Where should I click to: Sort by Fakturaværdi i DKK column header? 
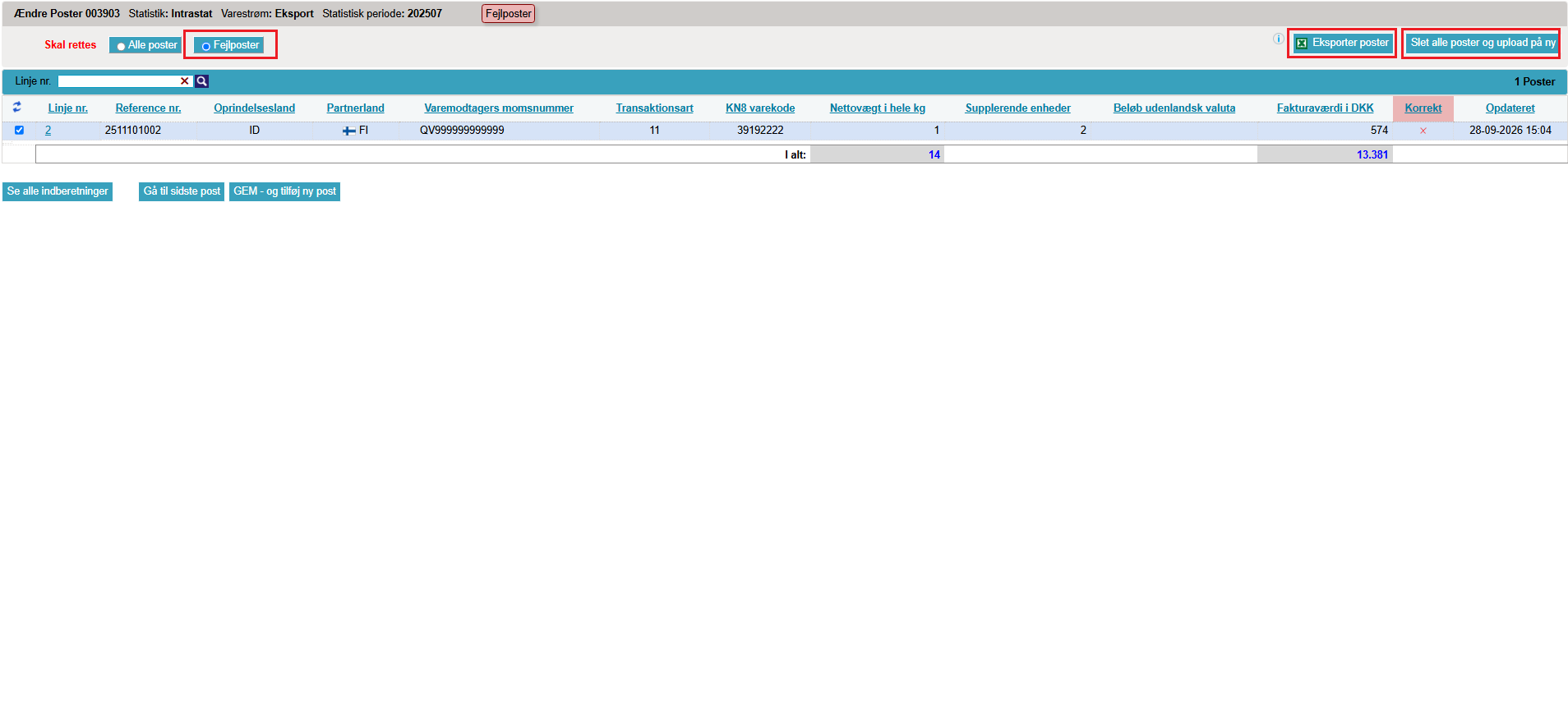(x=1326, y=108)
